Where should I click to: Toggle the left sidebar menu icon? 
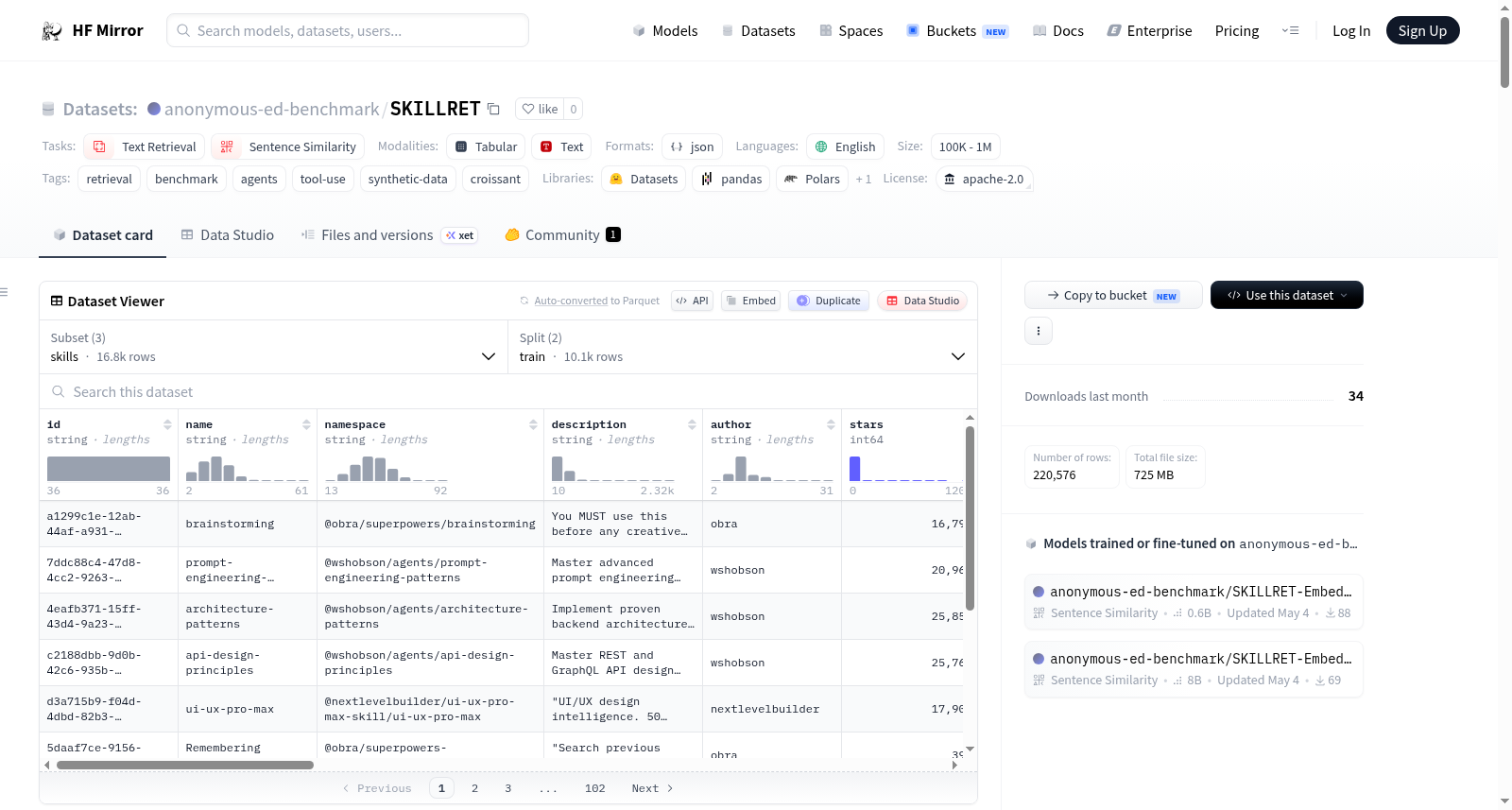[x=5, y=292]
